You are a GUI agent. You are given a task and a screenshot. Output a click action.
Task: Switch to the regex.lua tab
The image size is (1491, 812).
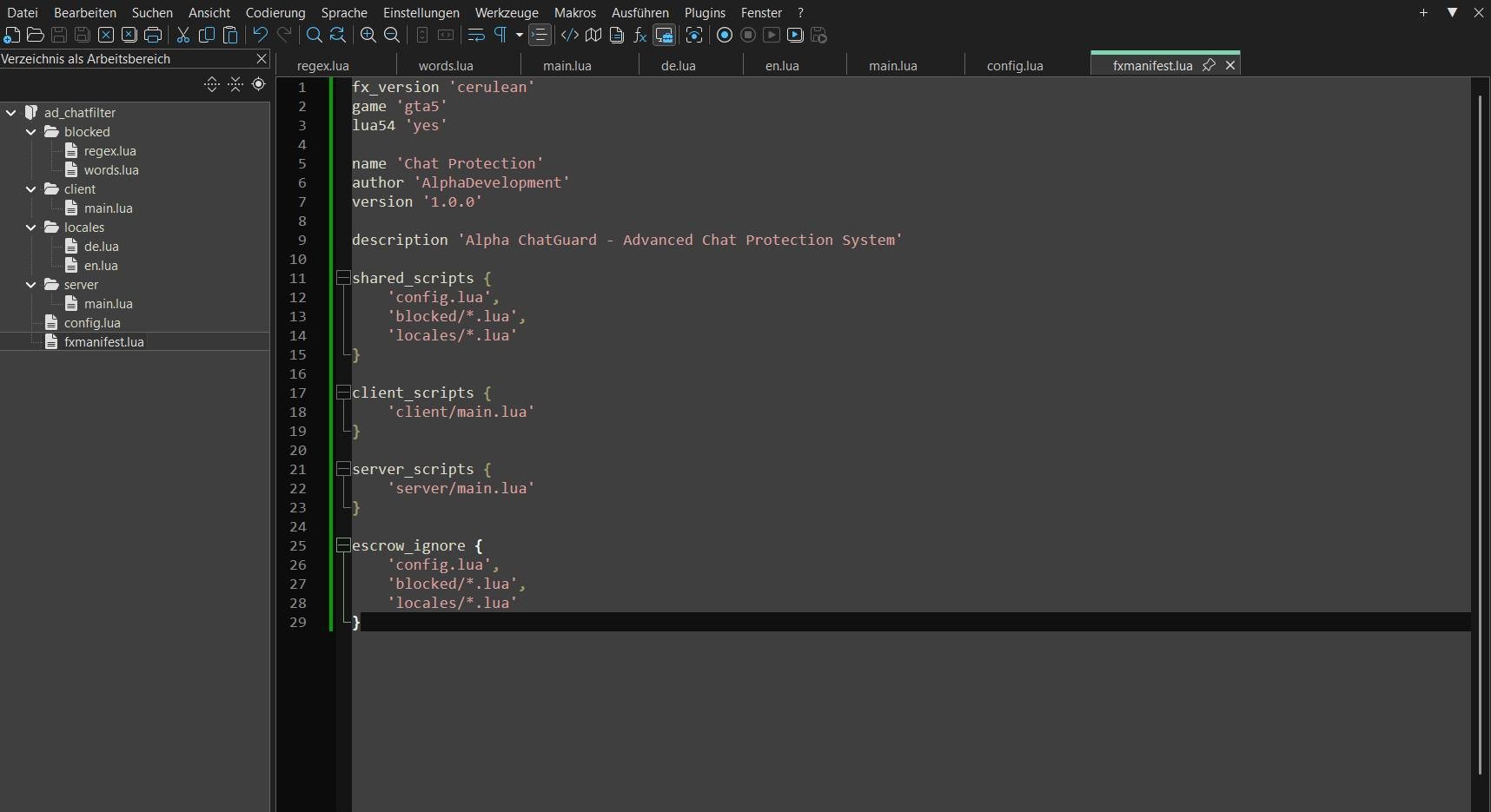[323, 66]
